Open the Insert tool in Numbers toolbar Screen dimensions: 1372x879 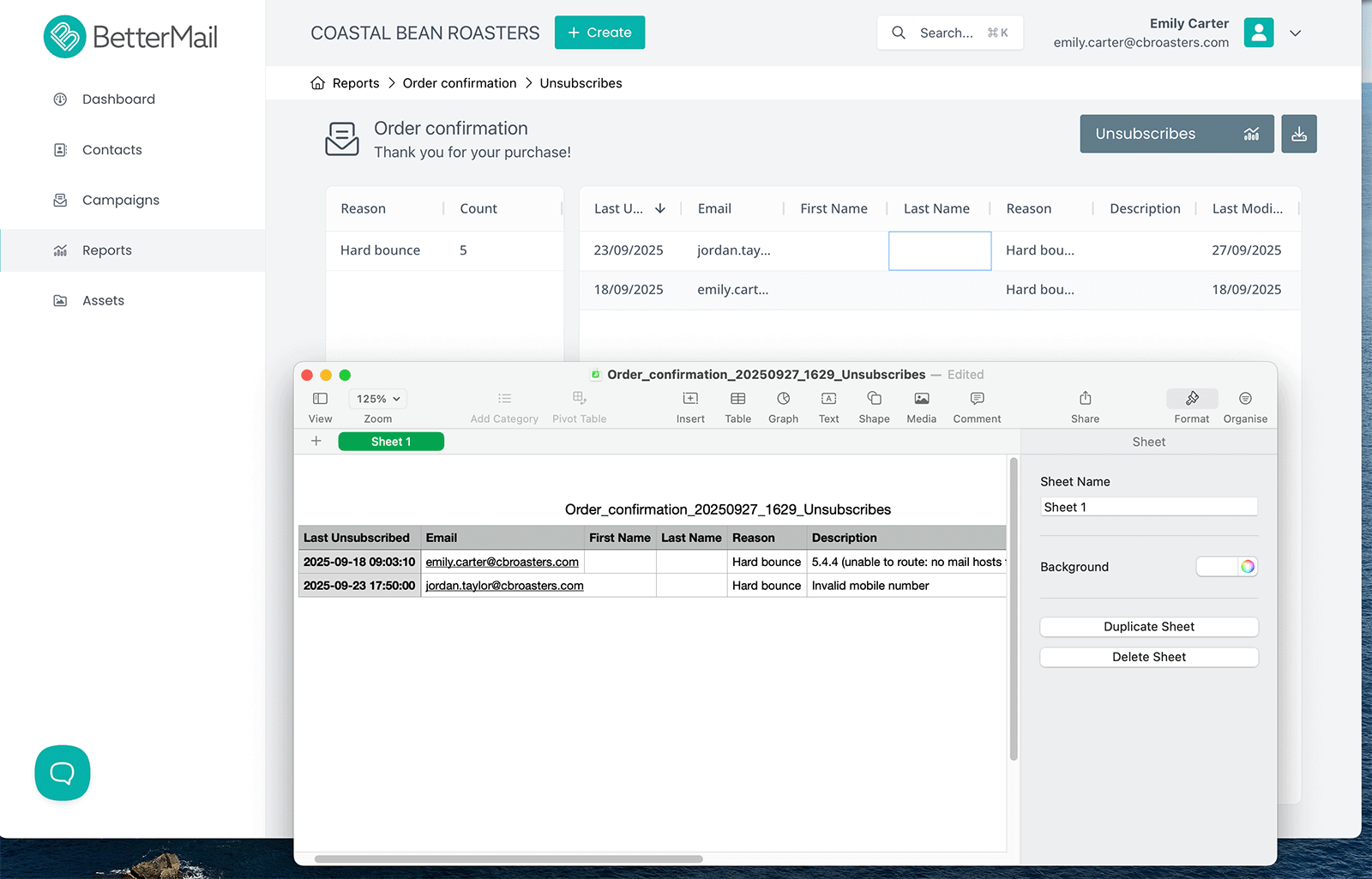click(x=689, y=399)
